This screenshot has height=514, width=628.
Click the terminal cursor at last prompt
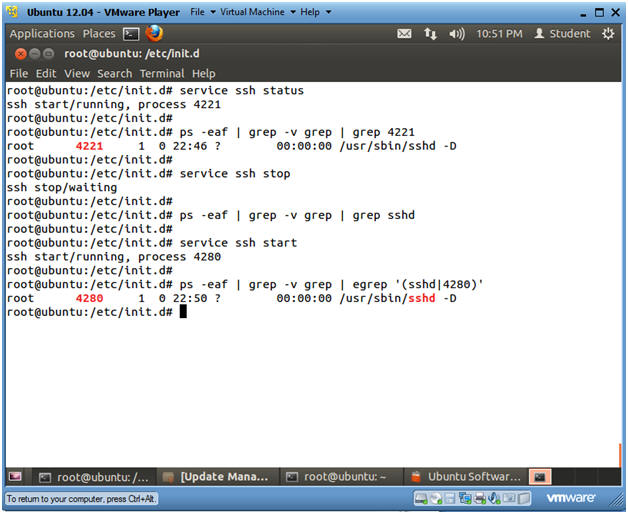183,312
